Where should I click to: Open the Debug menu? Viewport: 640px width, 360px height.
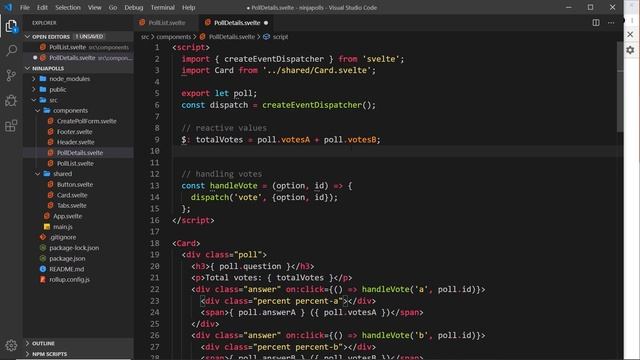[x=134, y=7]
